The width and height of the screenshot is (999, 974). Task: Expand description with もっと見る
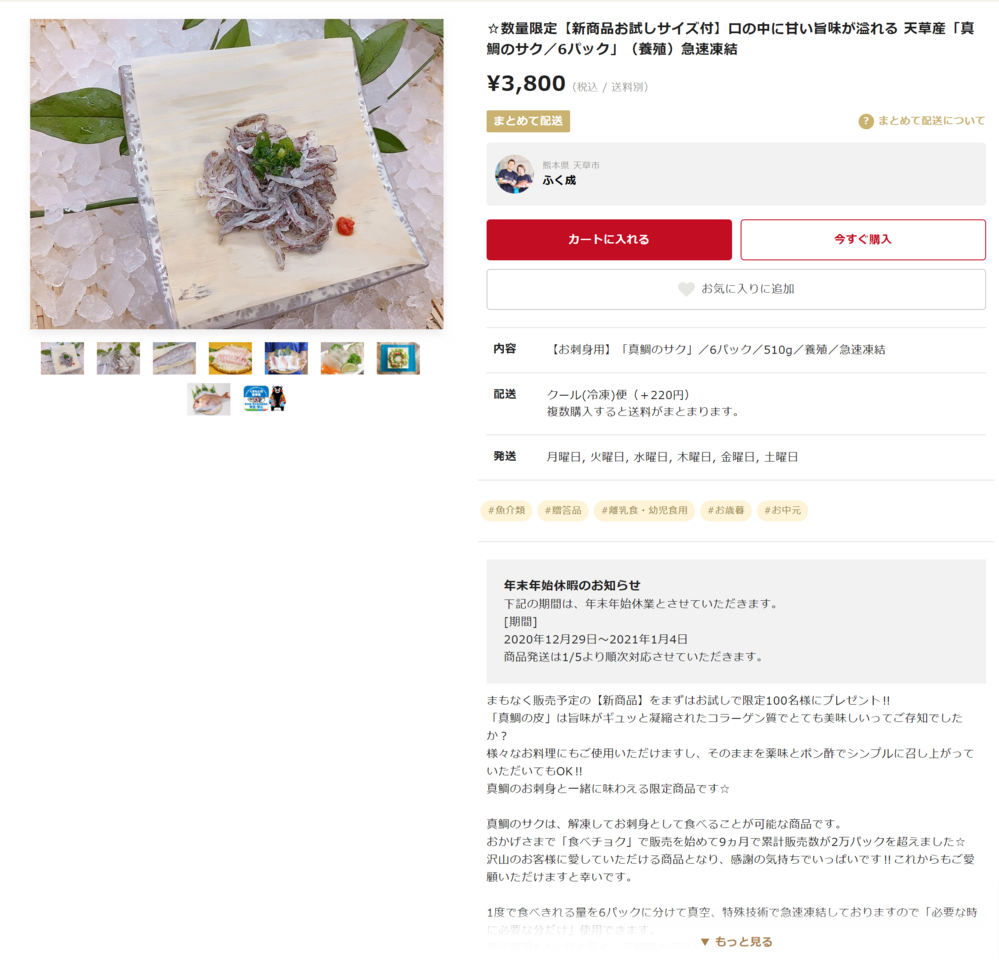click(x=736, y=942)
